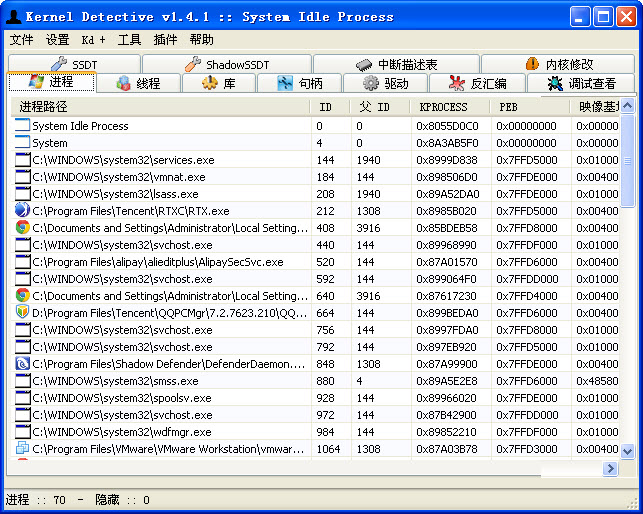Click the AlipaySecSvc.exe process icon

(23, 261)
